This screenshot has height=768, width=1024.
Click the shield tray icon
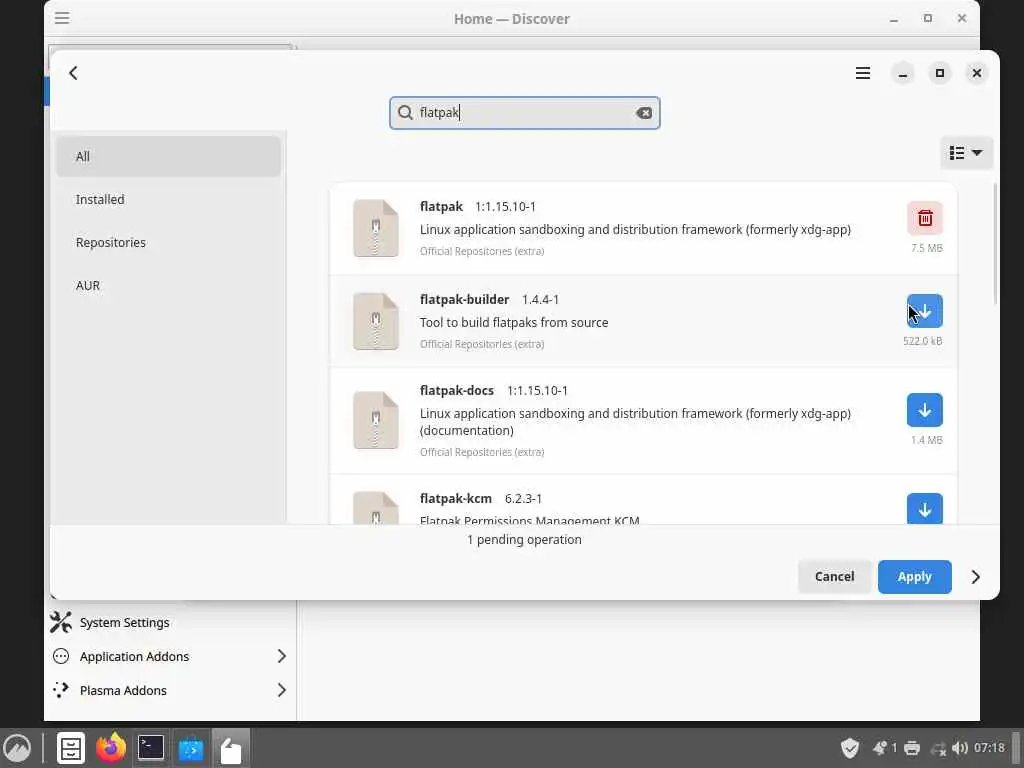(850, 748)
